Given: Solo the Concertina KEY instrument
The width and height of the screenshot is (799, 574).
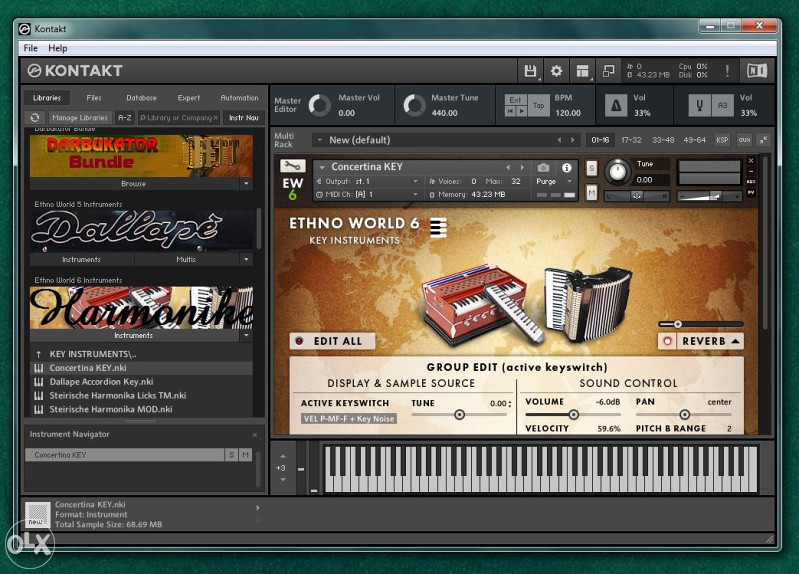Looking at the screenshot, I should (591, 168).
